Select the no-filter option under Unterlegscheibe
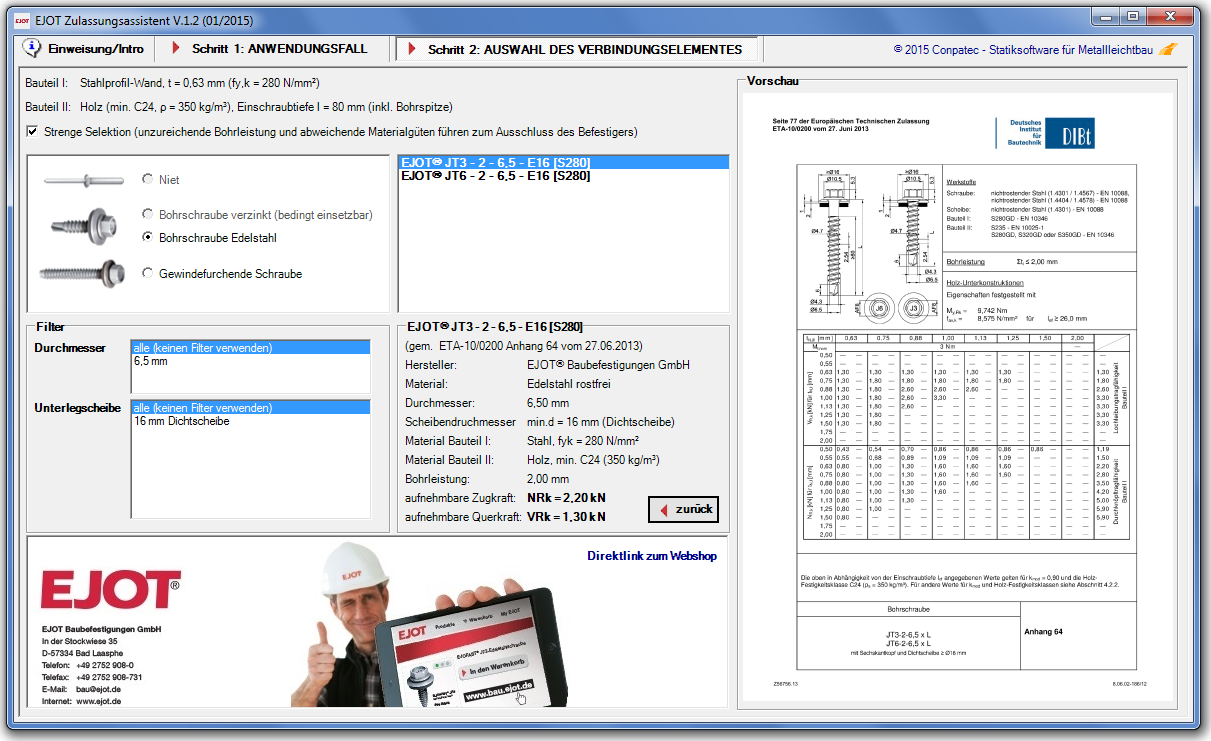 click(202, 408)
